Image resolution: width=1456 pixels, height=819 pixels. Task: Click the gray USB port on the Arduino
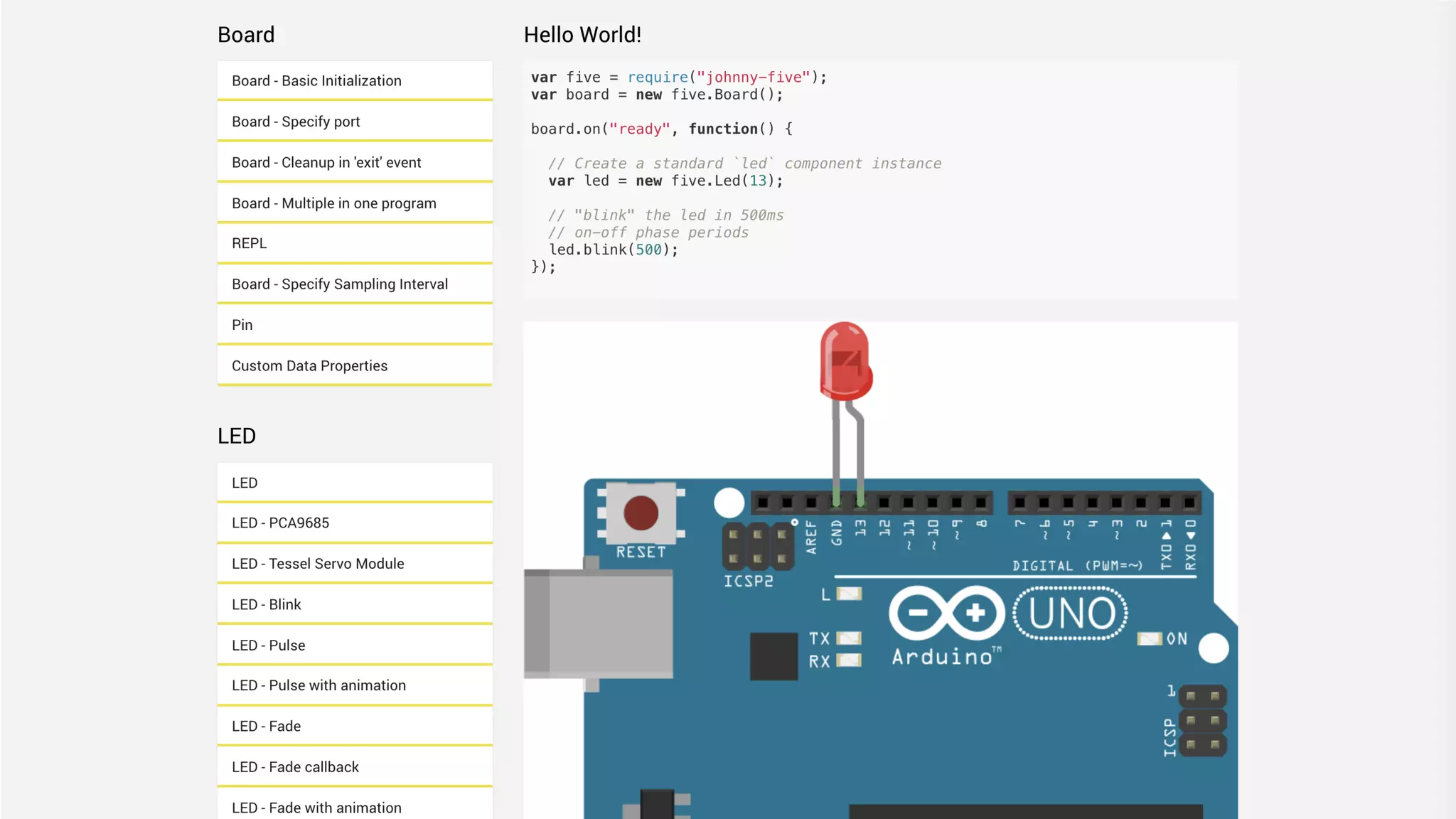[599, 623]
